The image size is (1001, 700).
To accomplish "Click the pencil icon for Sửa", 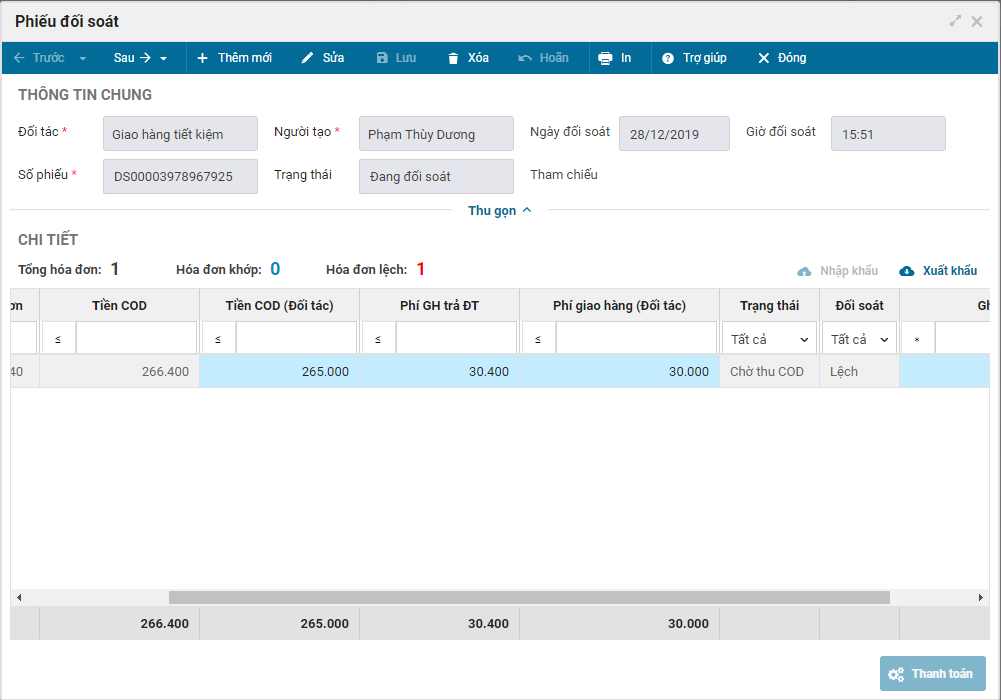I will click(307, 58).
